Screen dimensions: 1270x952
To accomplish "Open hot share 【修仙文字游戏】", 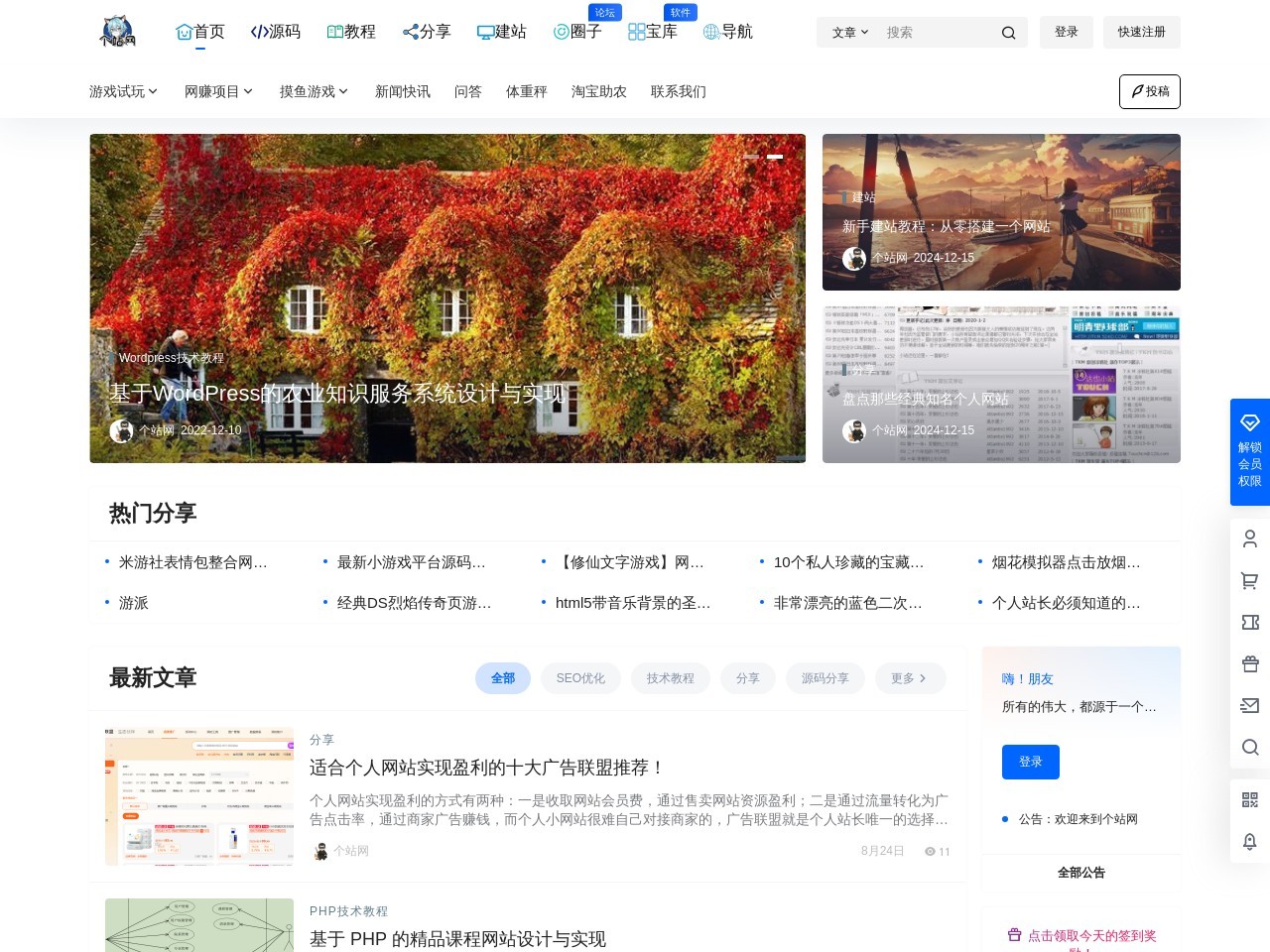I will pos(630,562).
